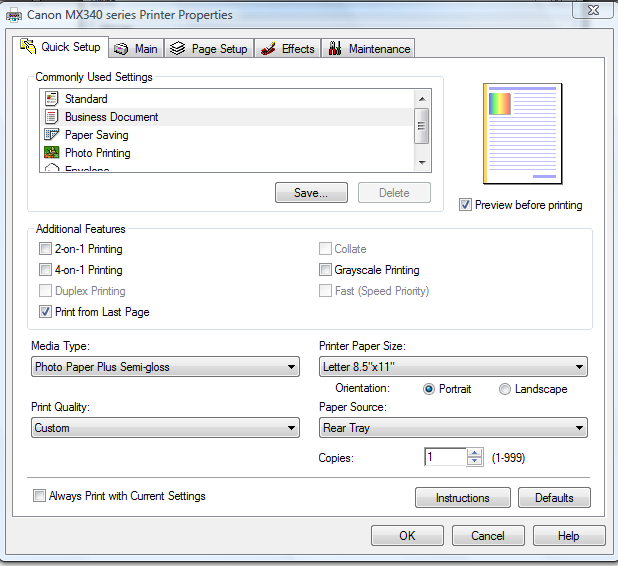Click the Help button
618x566 pixels.
(x=569, y=535)
